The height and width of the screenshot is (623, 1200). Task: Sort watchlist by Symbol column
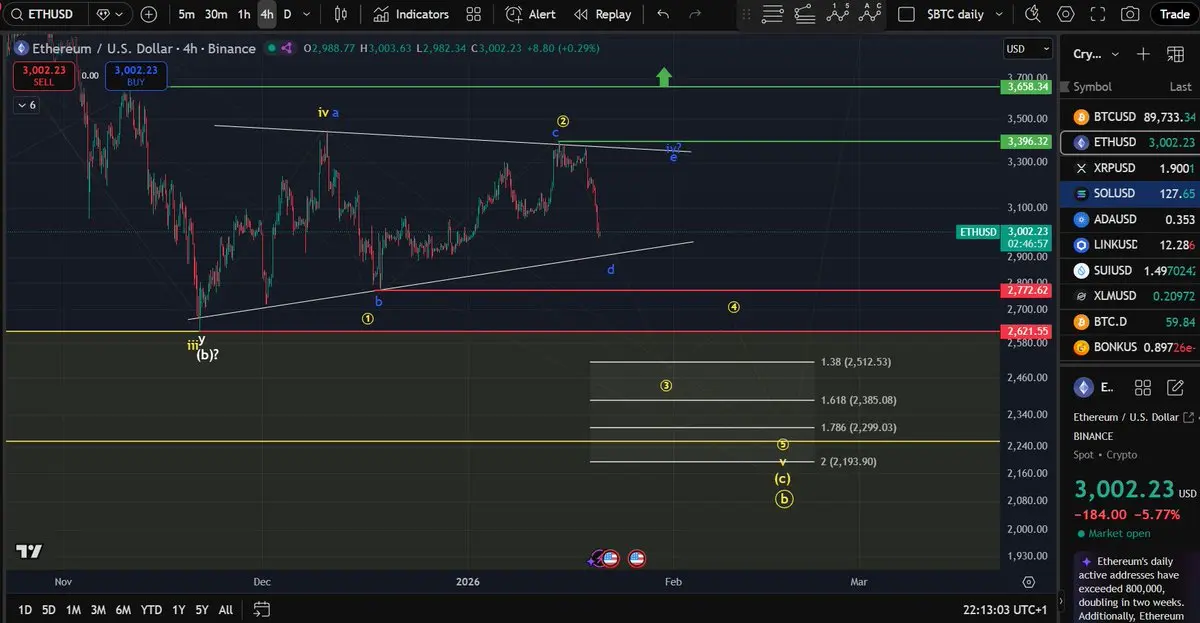coord(1092,87)
